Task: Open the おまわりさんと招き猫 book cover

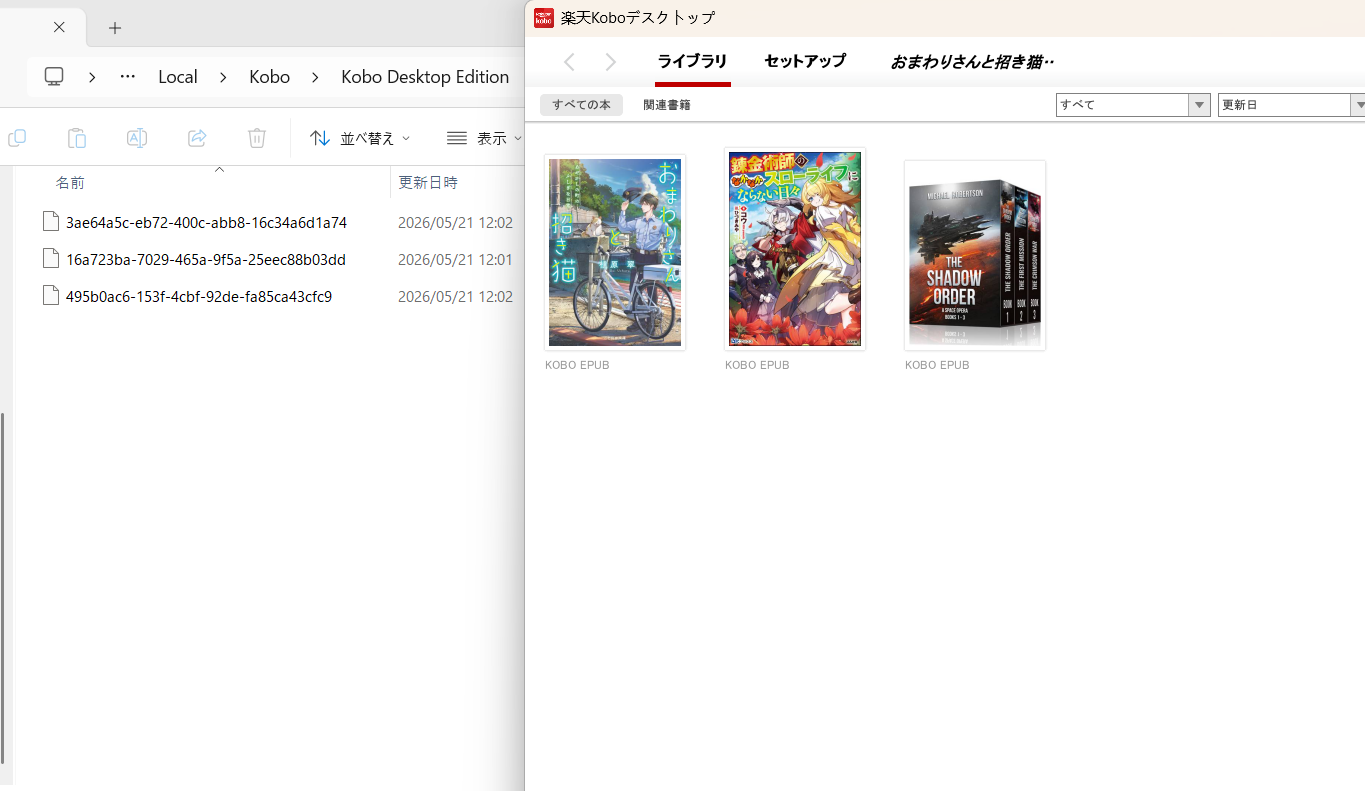Action: coord(615,252)
